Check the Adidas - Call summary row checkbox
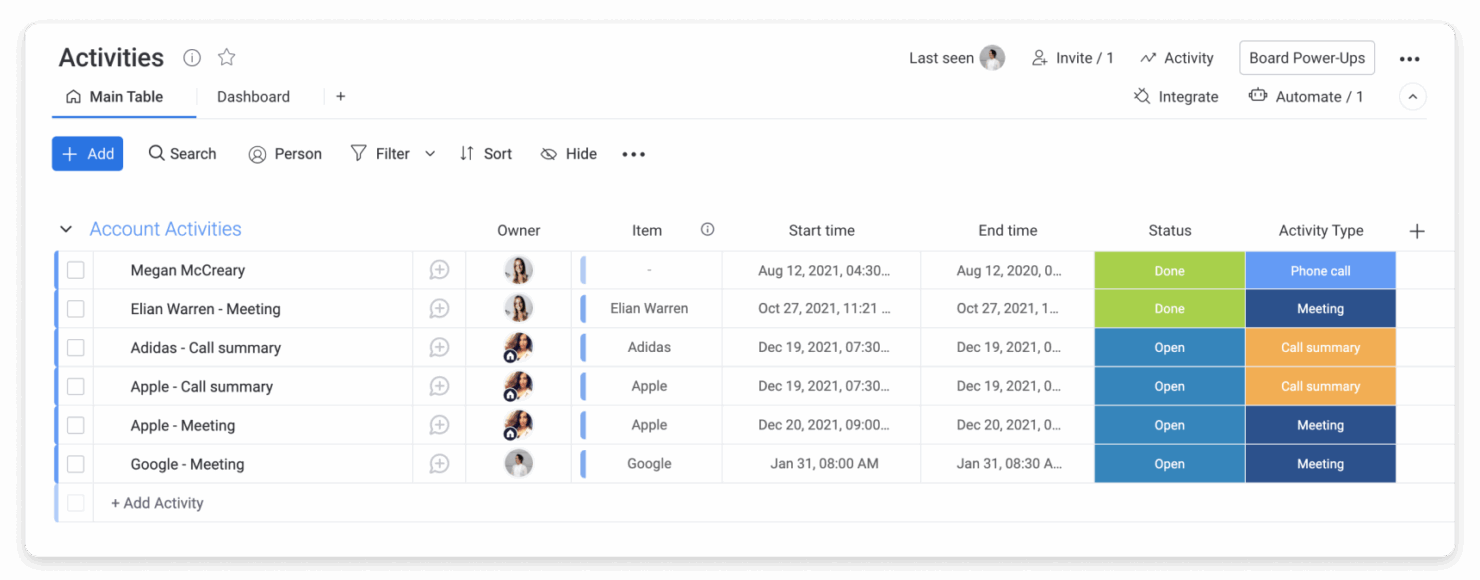 [x=75, y=347]
